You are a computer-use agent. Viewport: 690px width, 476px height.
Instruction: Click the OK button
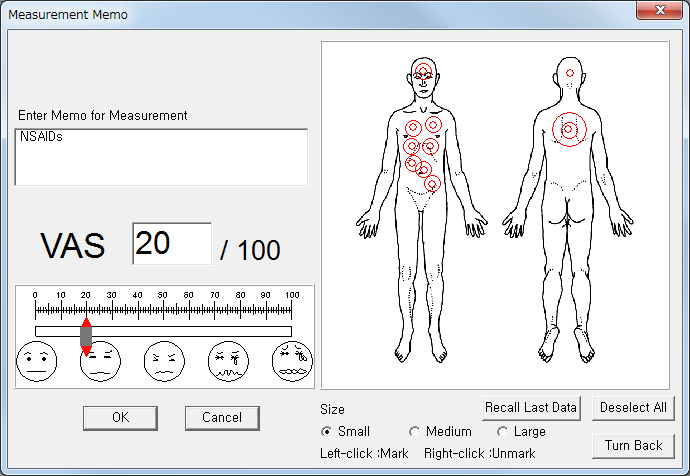pos(120,417)
